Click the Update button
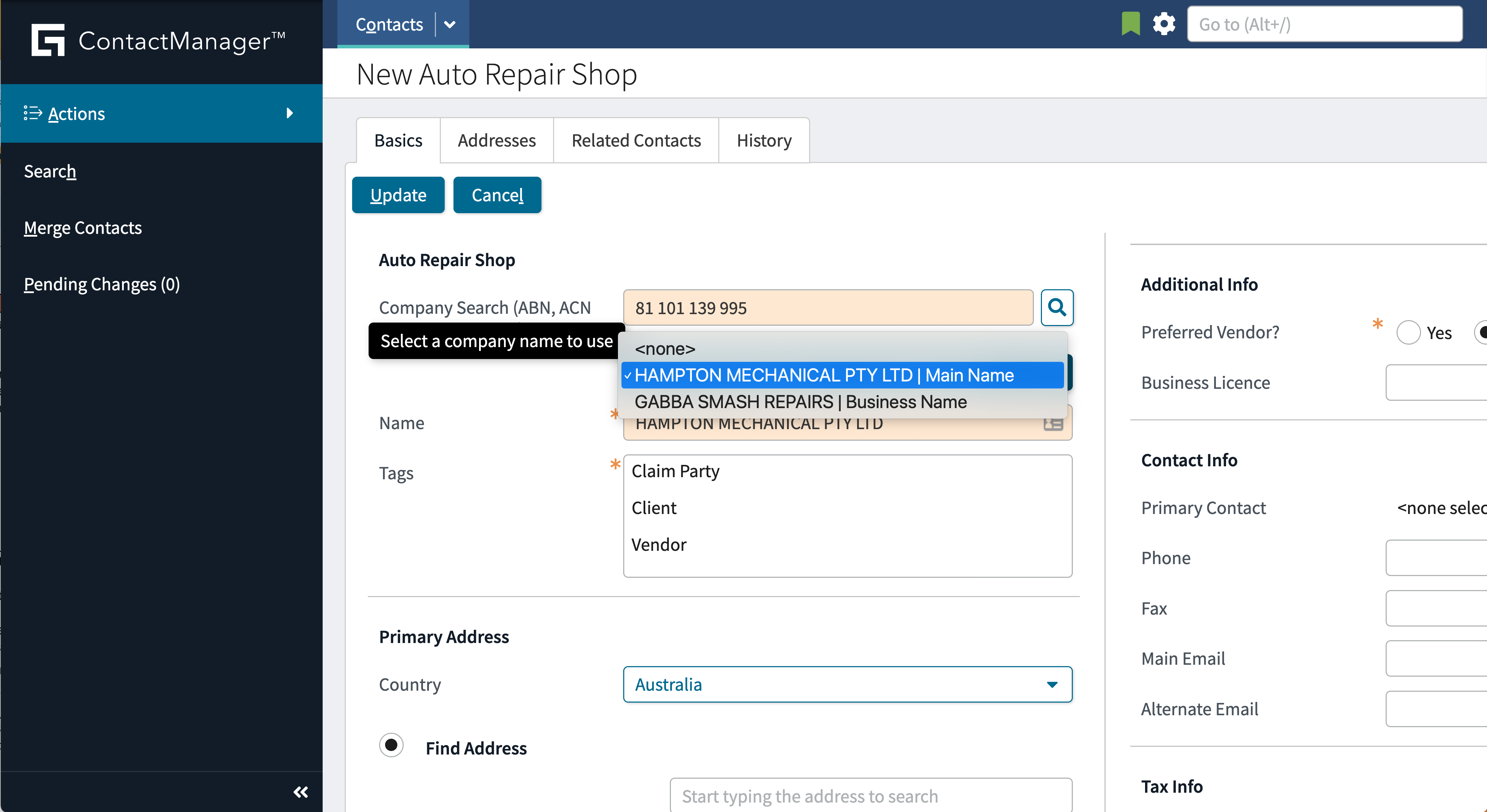 pyautogui.click(x=398, y=195)
